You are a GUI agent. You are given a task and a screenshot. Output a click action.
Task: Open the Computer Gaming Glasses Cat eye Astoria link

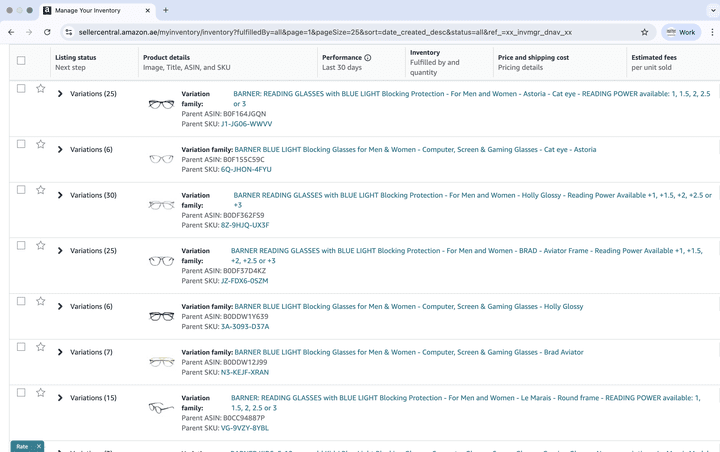(x=415, y=149)
